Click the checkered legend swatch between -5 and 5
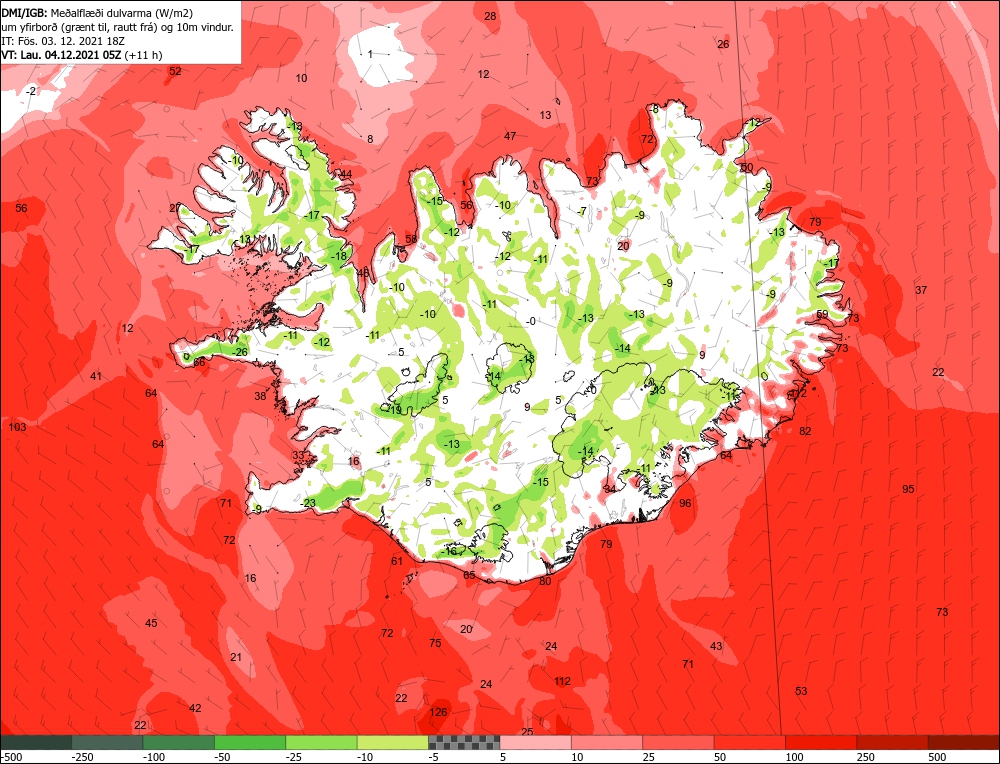 click(x=464, y=742)
